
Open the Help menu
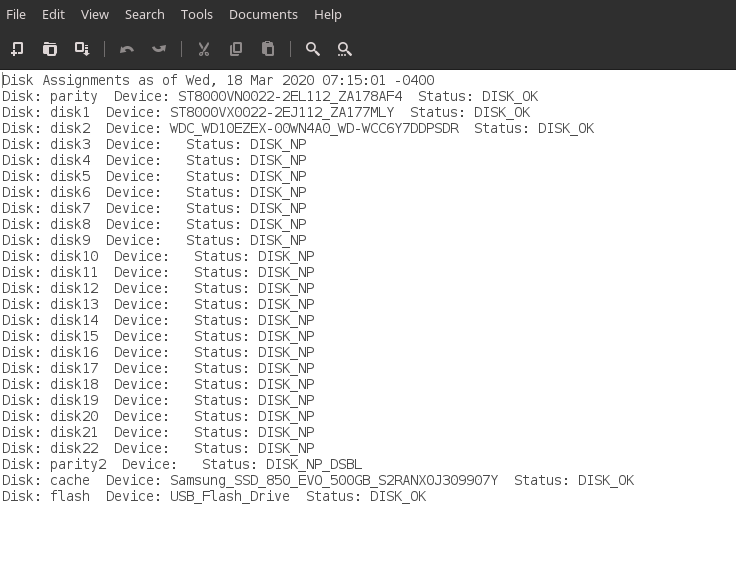point(328,15)
